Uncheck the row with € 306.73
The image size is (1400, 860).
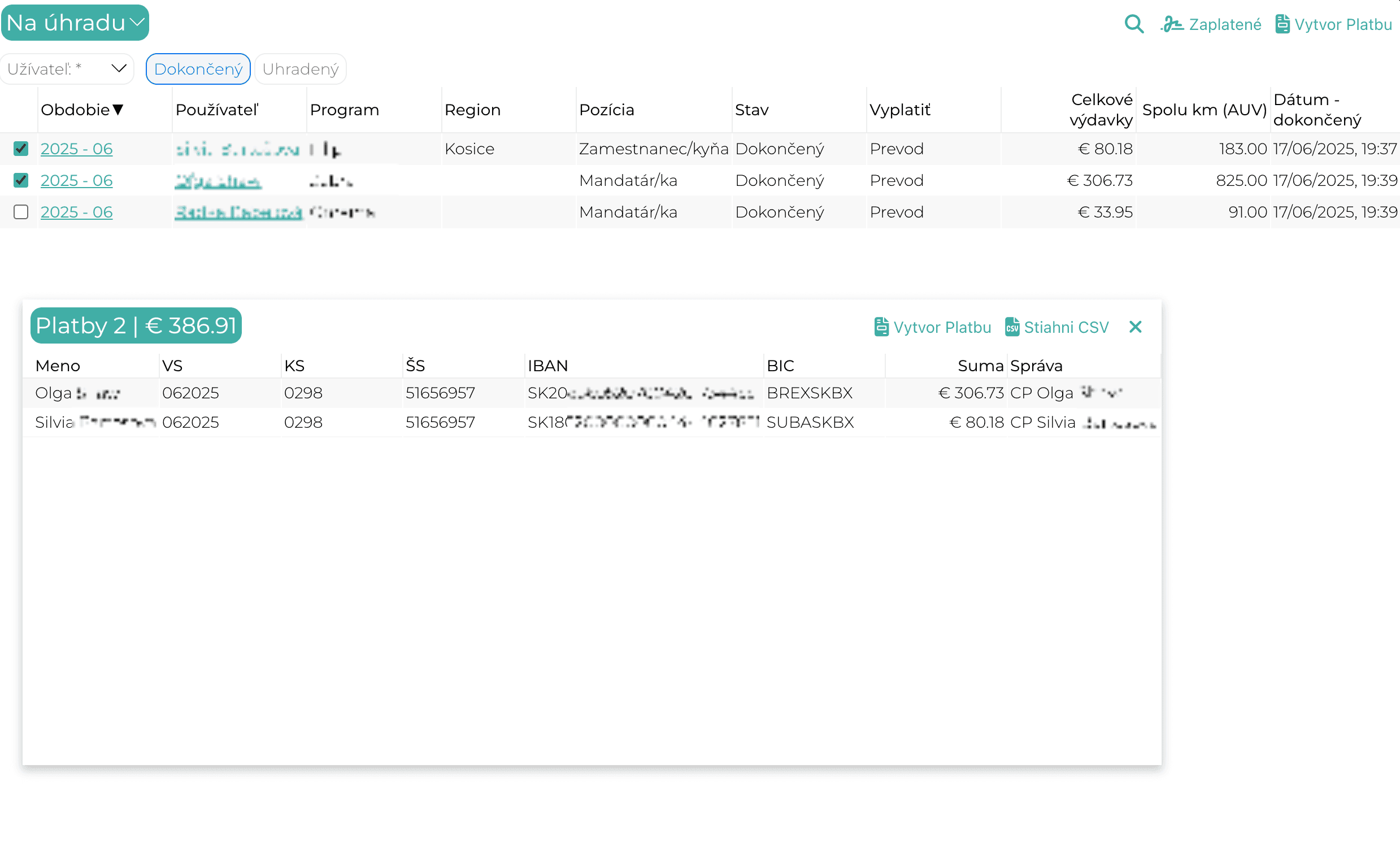click(21, 180)
